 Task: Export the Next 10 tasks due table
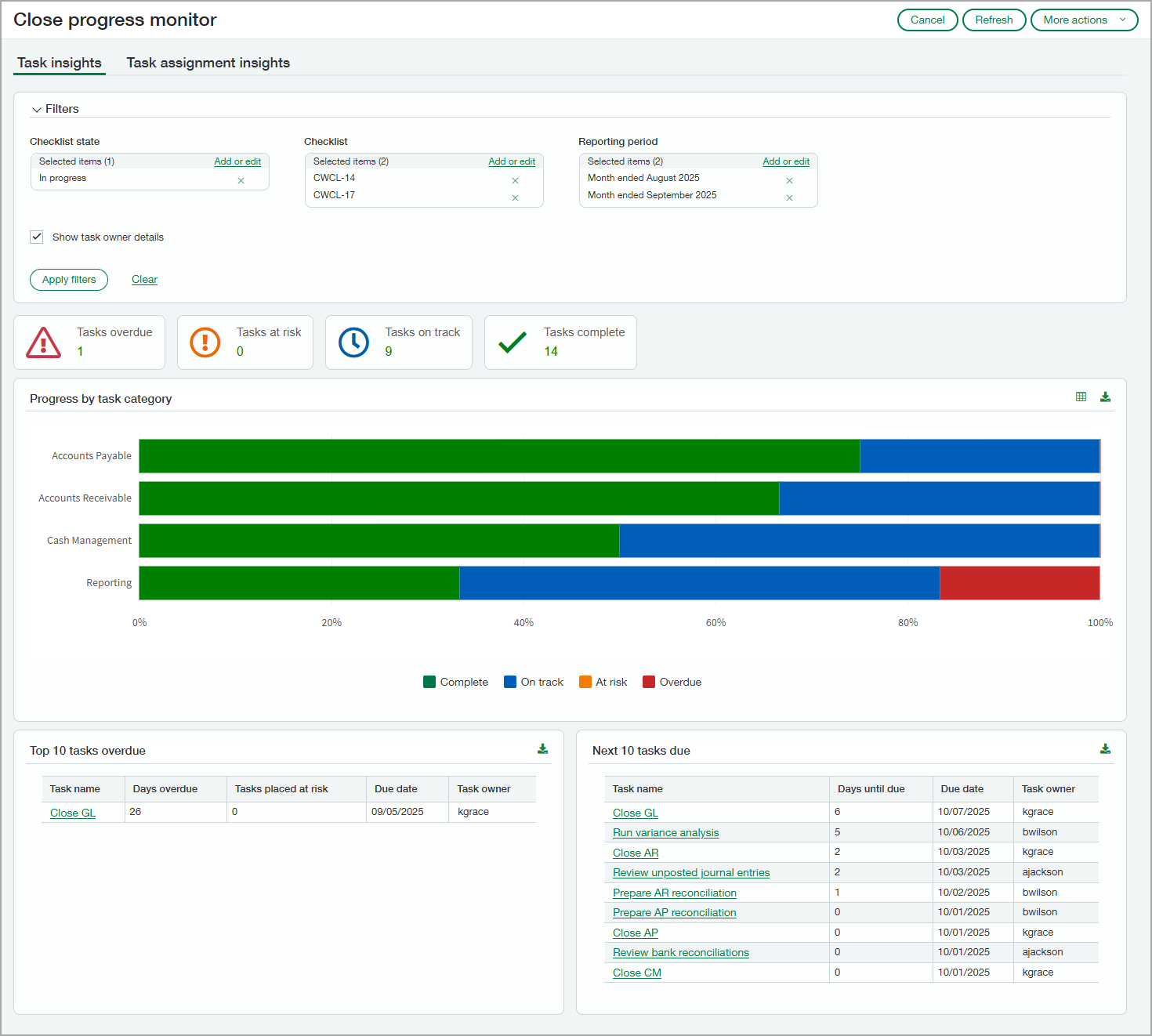tap(1105, 748)
